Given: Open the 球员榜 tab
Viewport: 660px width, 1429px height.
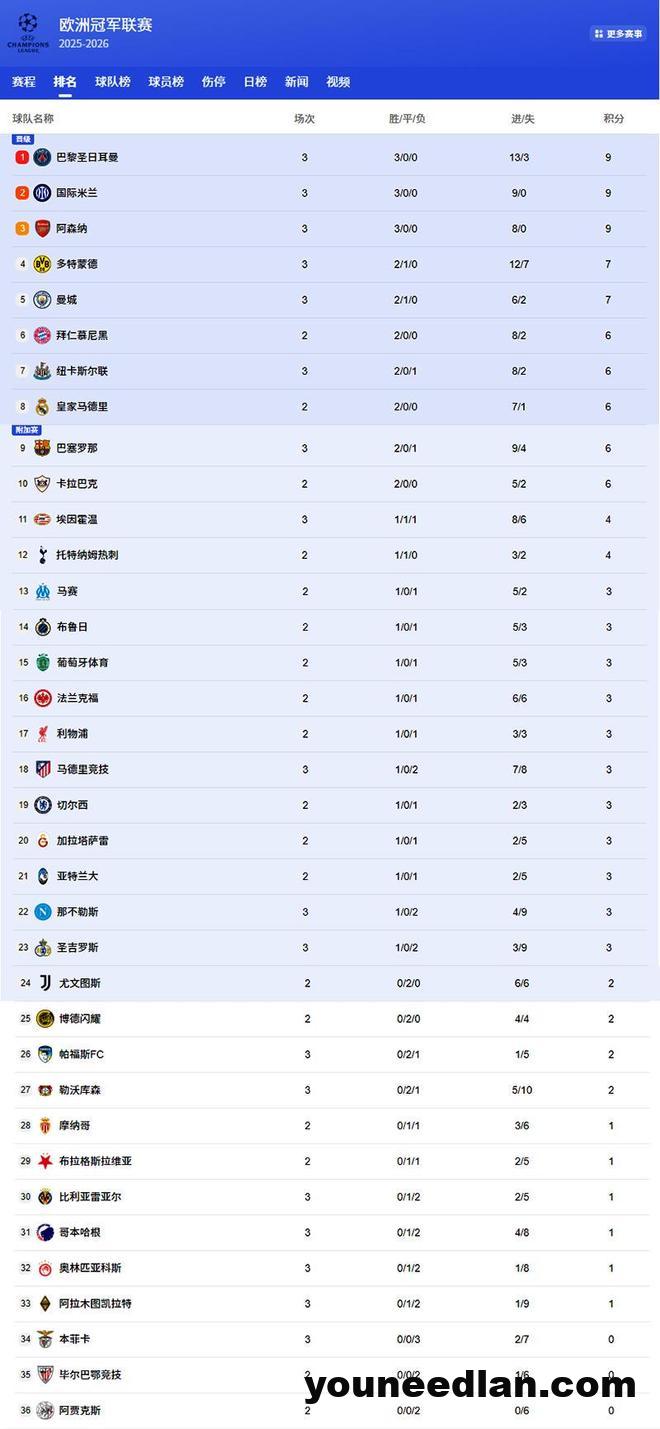Looking at the screenshot, I should pyautogui.click(x=166, y=82).
